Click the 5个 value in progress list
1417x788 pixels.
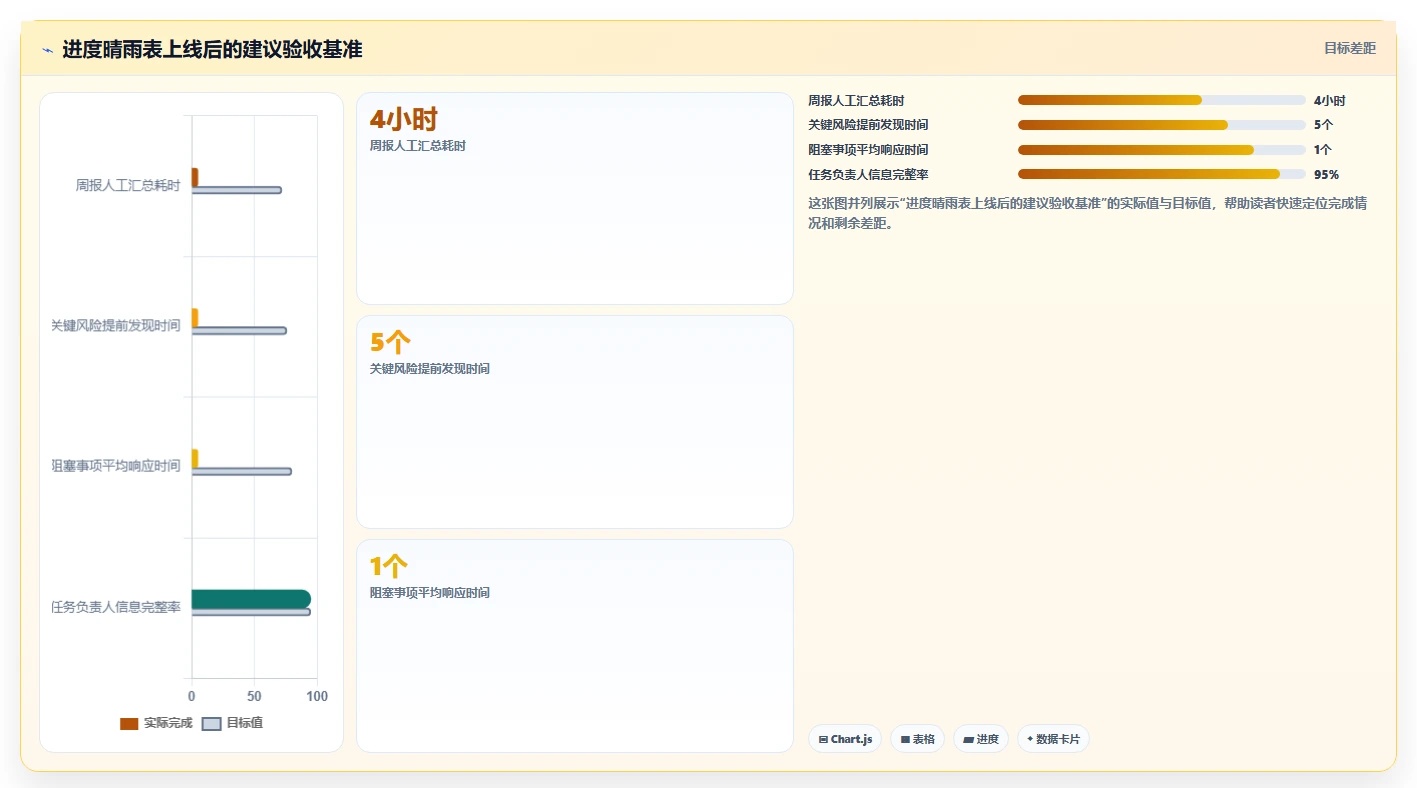click(x=1323, y=125)
